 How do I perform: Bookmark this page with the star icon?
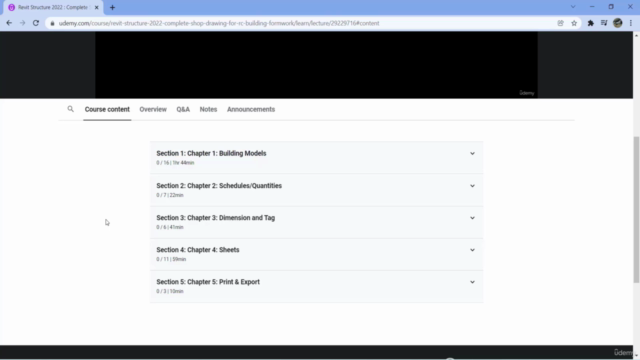(574, 23)
